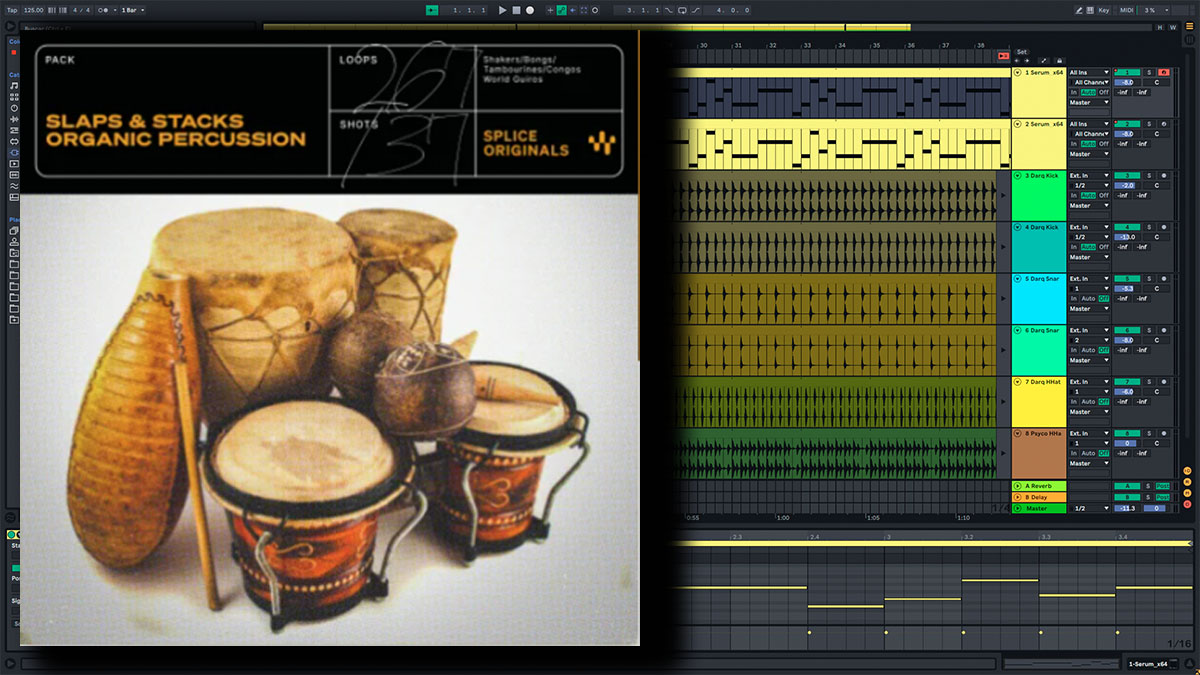The width and height of the screenshot is (1200, 675).
Task: Deactivate track 1 with its activator button
Action: [x=1127, y=73]
